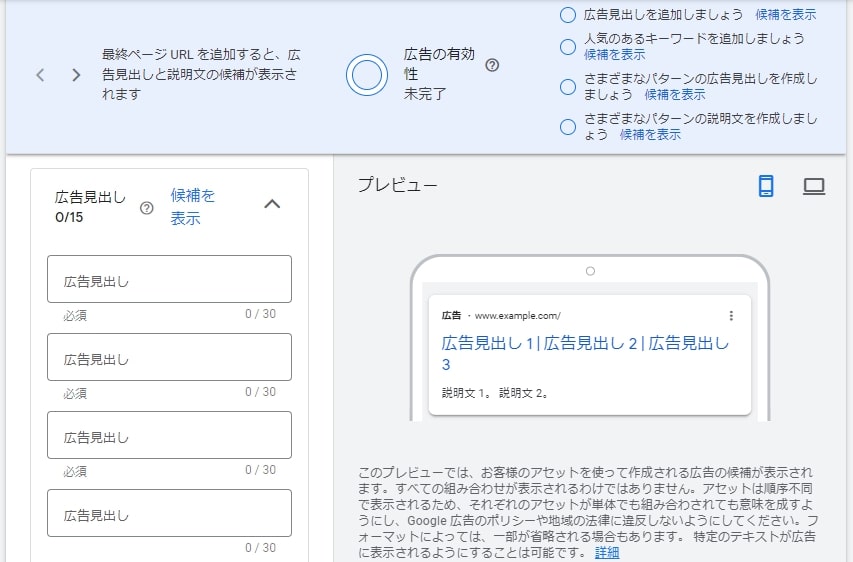Image resolution: width=853 pixels, height=562 pixels.
Task: Click help icon beside 広告の有効性
Action: [492, 65]
